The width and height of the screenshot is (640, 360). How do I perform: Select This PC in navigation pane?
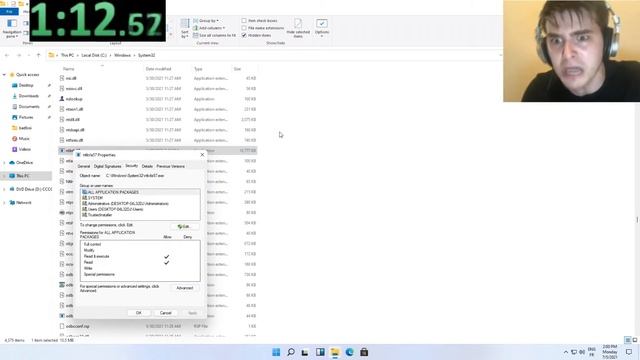point(22,176)
